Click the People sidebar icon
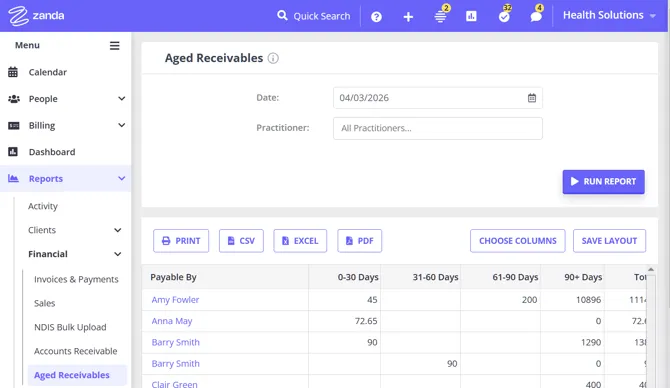This screenshot has height=388, width=670. (x=14, y=99)
